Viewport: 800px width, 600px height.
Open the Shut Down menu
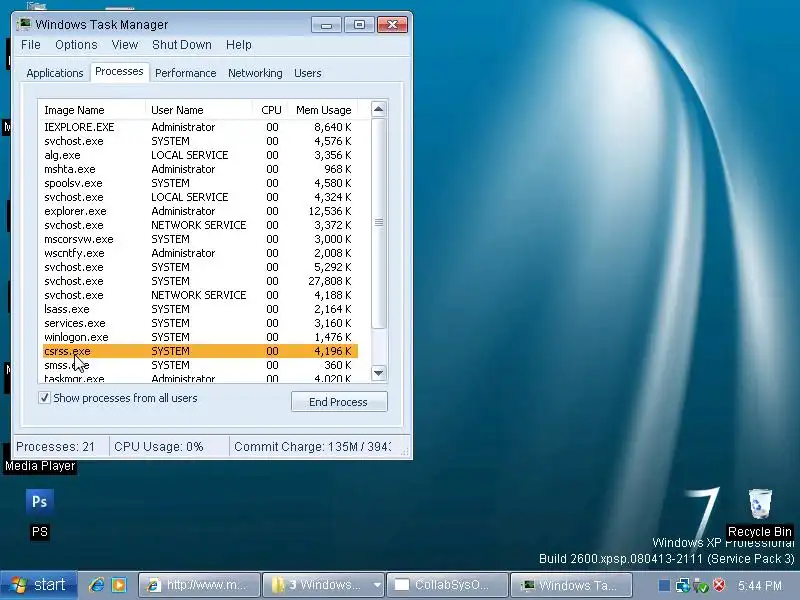point(182,45)
